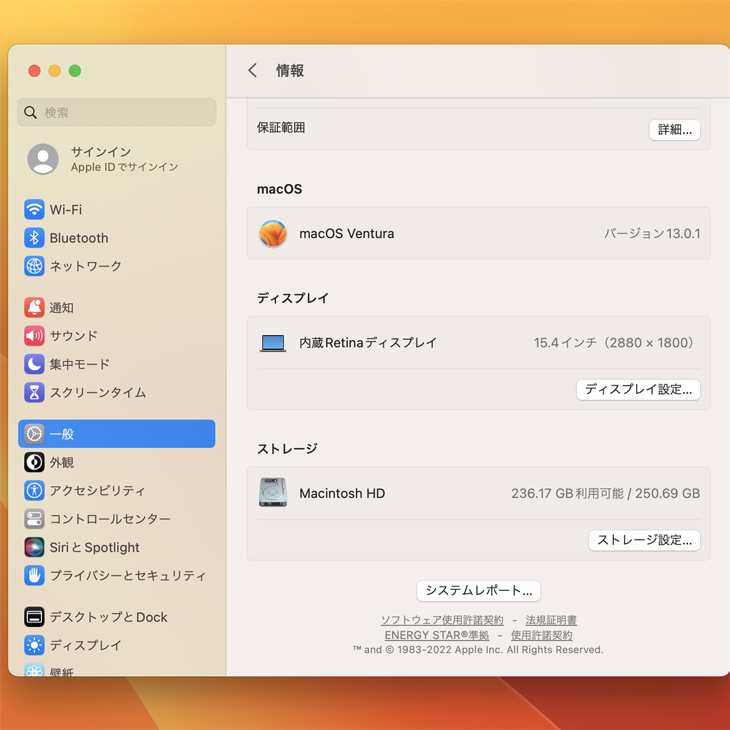
Task: Click the ディスプレイ sun icon in sidebar
Action: tap(34, 645)
